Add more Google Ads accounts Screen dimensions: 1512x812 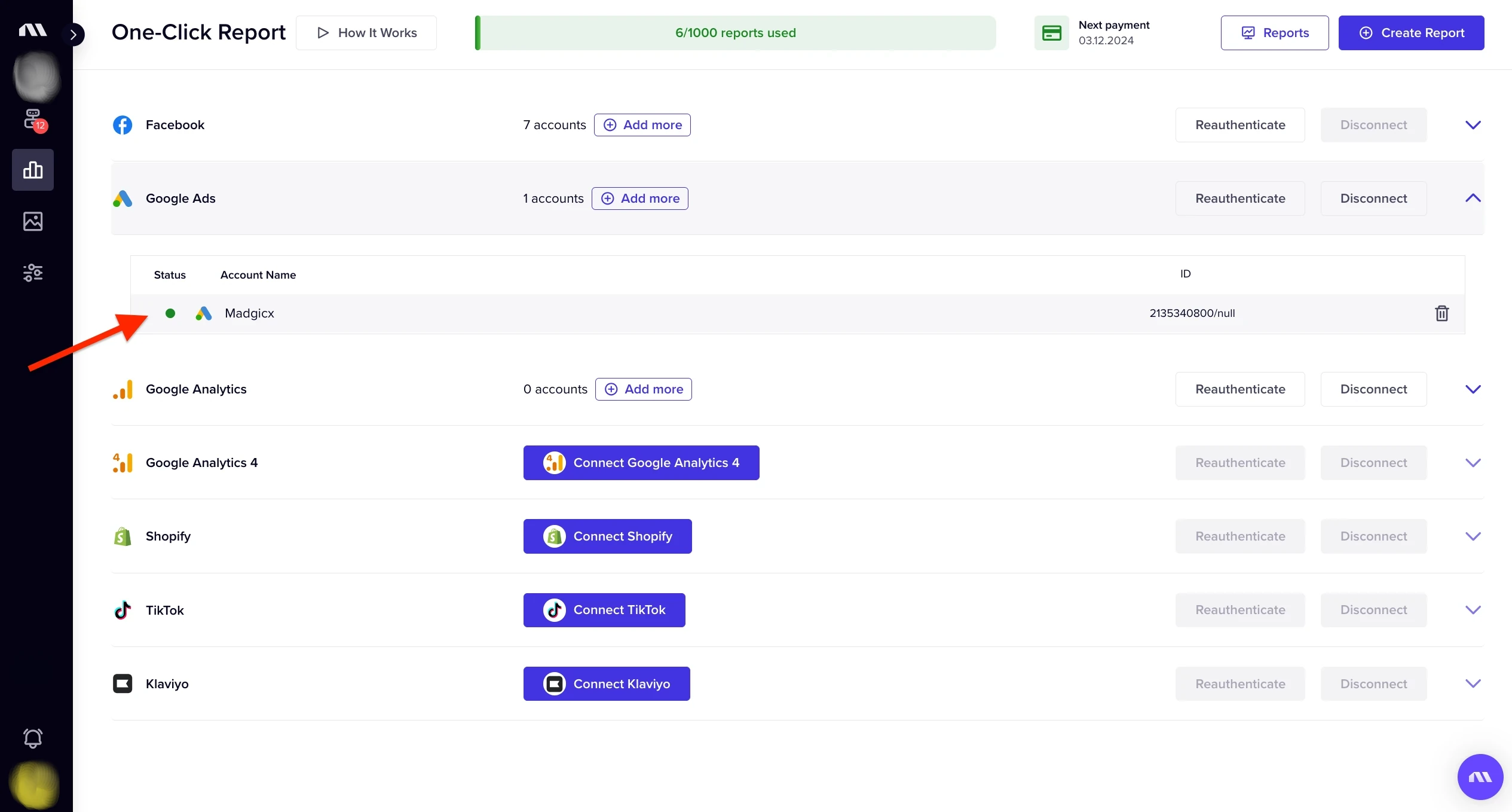pyautogui.click(x=640, y=199)
